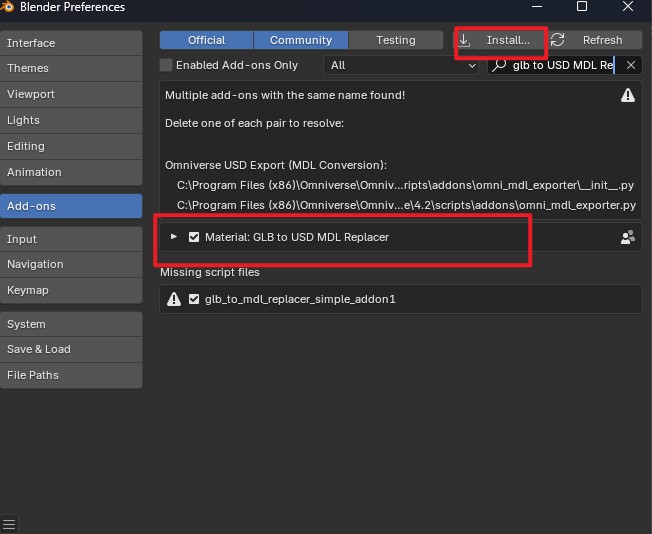Image resolution: width=652 pixels, height=534 pixels.
Task: Click into the add-on search text field
Action: [x=560, y=65]
